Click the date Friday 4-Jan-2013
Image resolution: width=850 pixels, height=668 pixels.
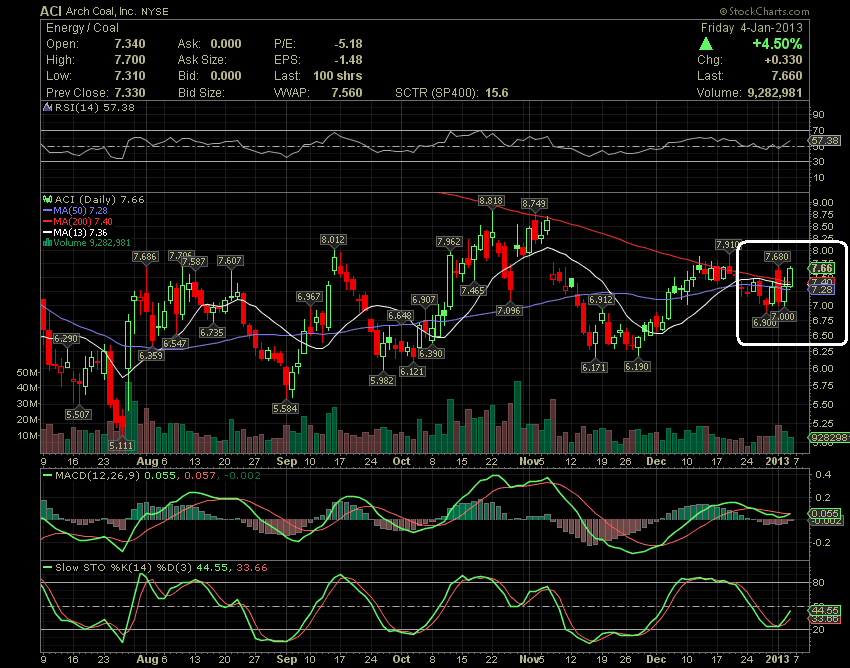pos(751,28)
